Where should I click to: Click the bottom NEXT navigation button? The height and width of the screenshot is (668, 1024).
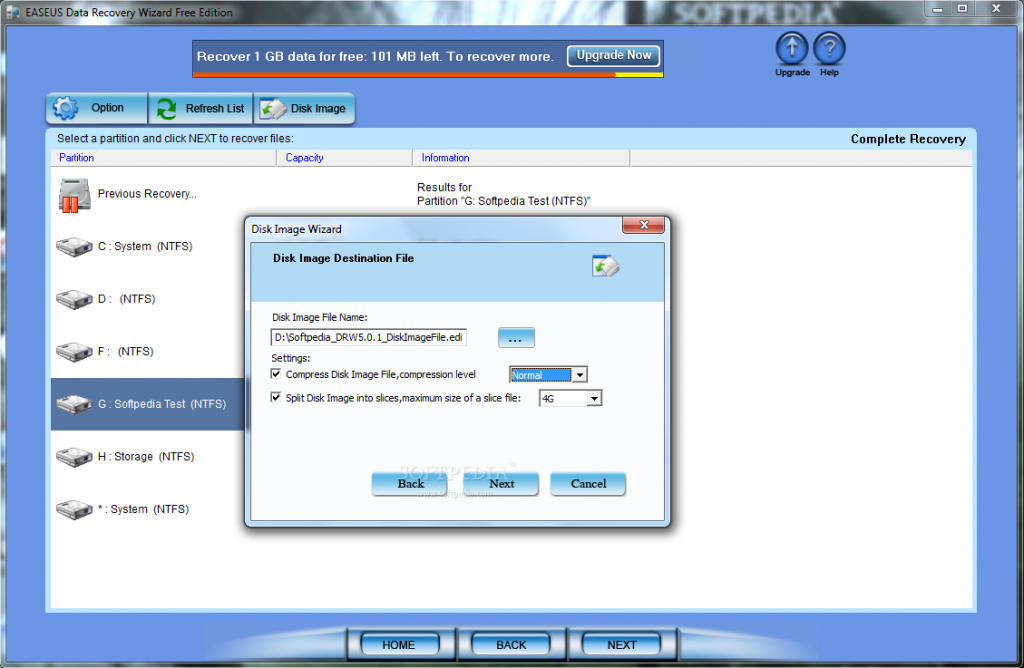tap(621, 644)
